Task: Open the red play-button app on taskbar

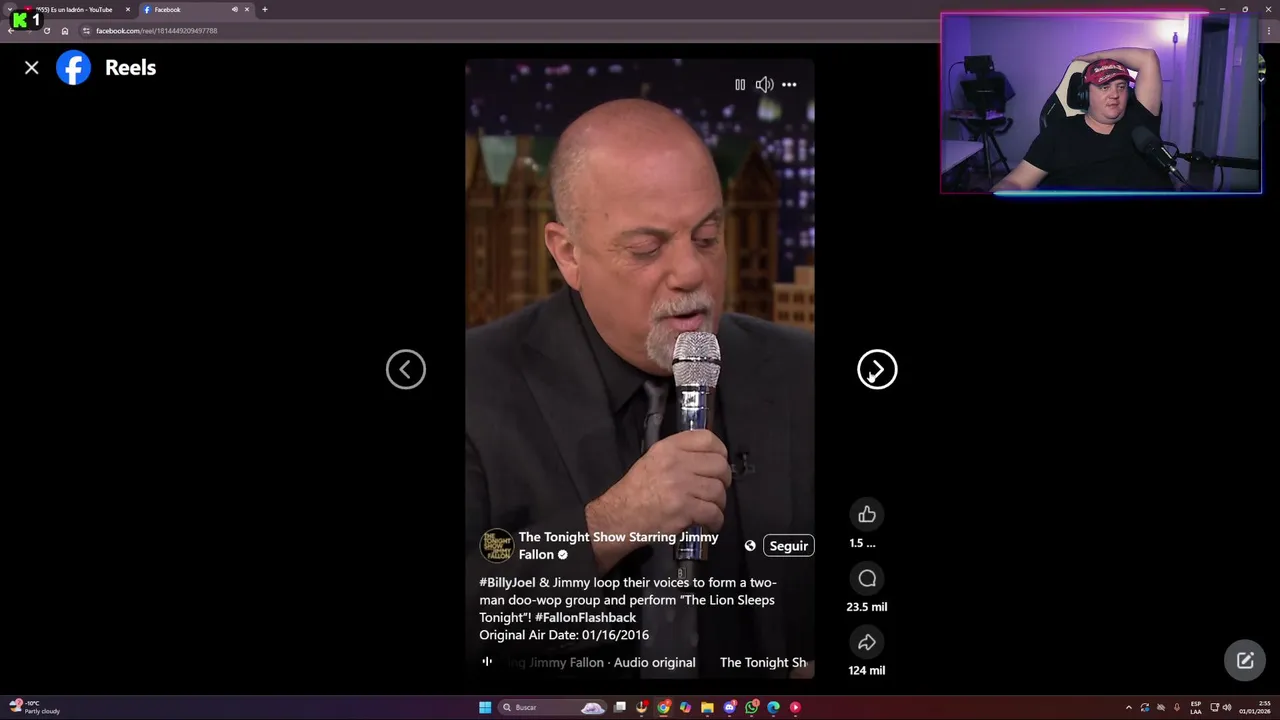Action: coord(795,707)
